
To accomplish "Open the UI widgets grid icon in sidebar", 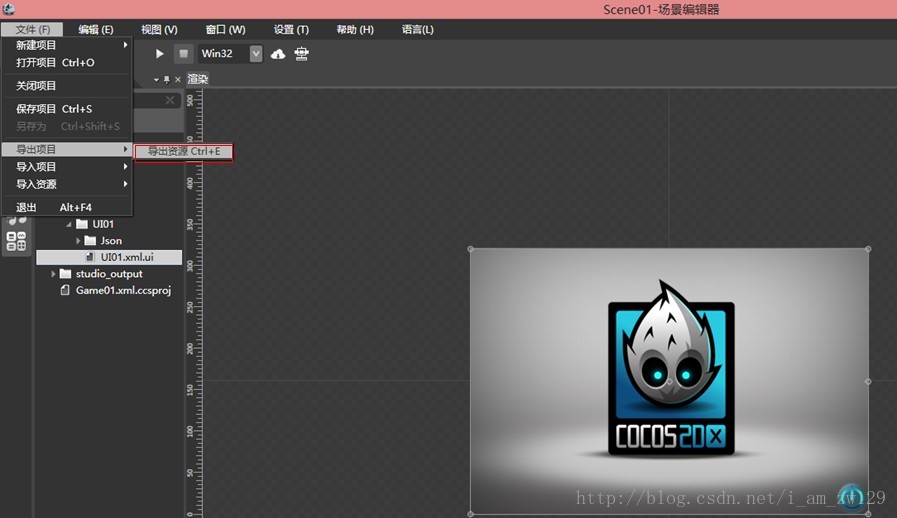I will [16, 241].
